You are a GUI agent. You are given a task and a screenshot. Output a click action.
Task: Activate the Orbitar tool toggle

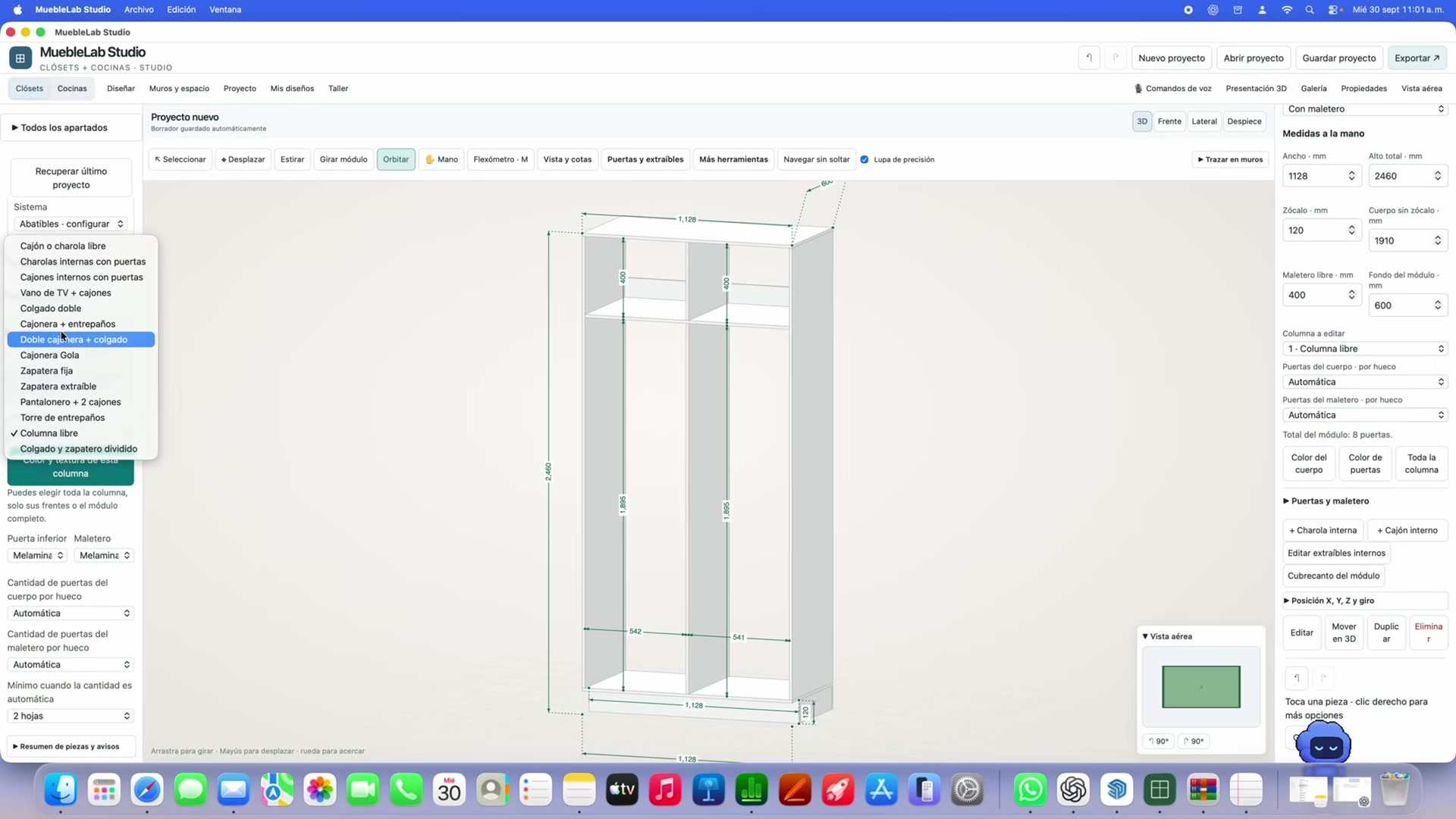pos(396,159)
